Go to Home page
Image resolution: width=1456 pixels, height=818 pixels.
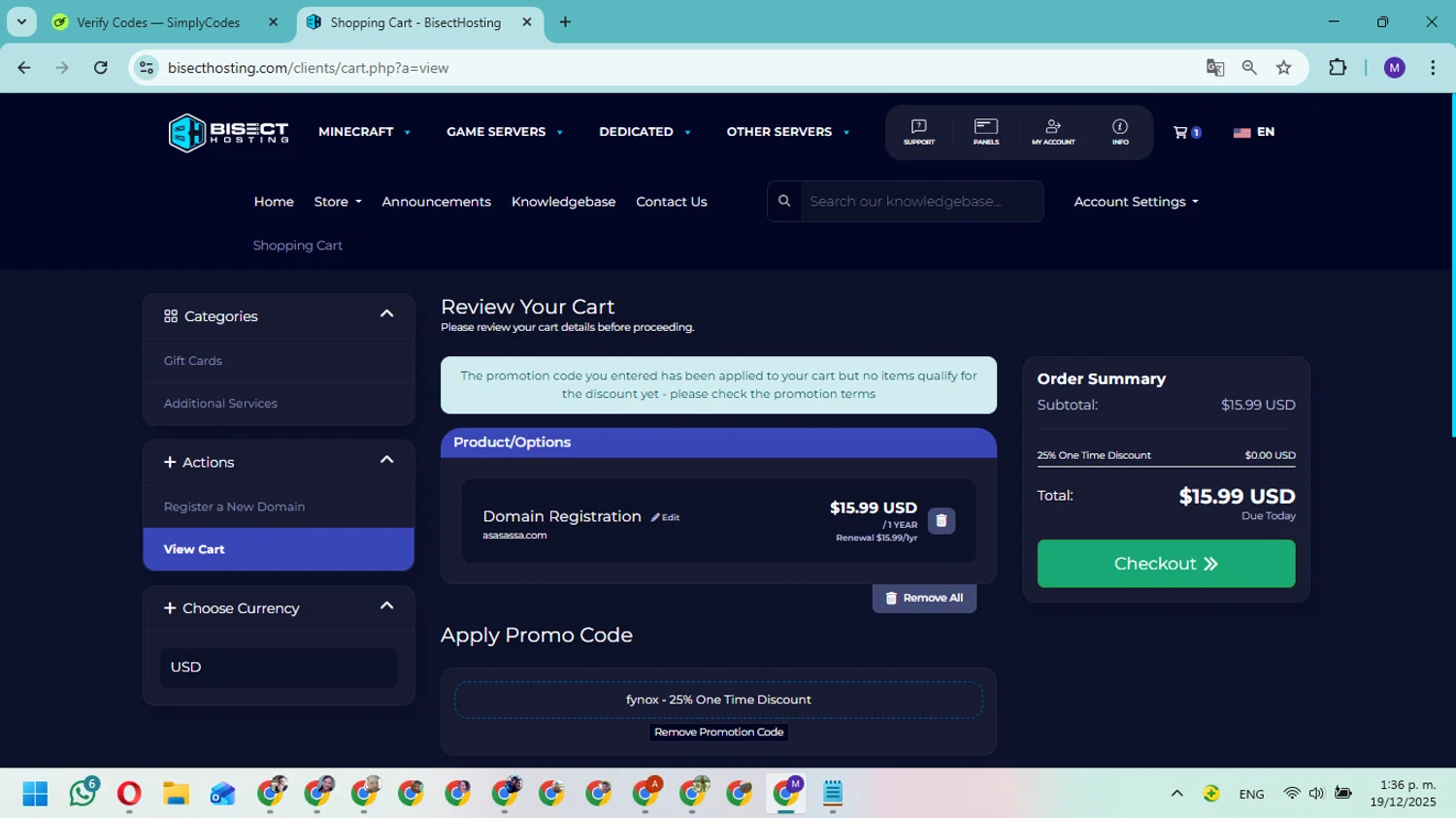tap(274, 202)
